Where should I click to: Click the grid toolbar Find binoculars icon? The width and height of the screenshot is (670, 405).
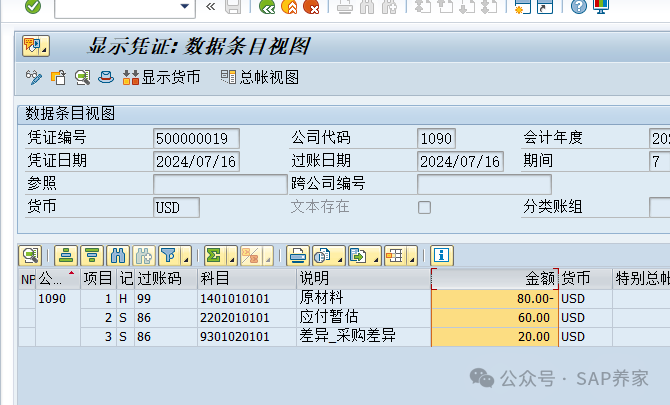click(x=118, y=255)
